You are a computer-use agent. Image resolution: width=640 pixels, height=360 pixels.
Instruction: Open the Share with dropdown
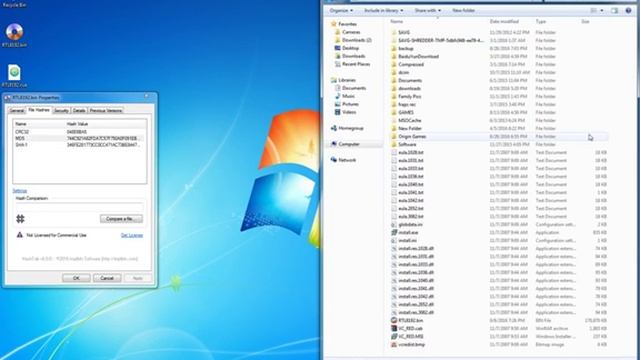coord(427,10)
